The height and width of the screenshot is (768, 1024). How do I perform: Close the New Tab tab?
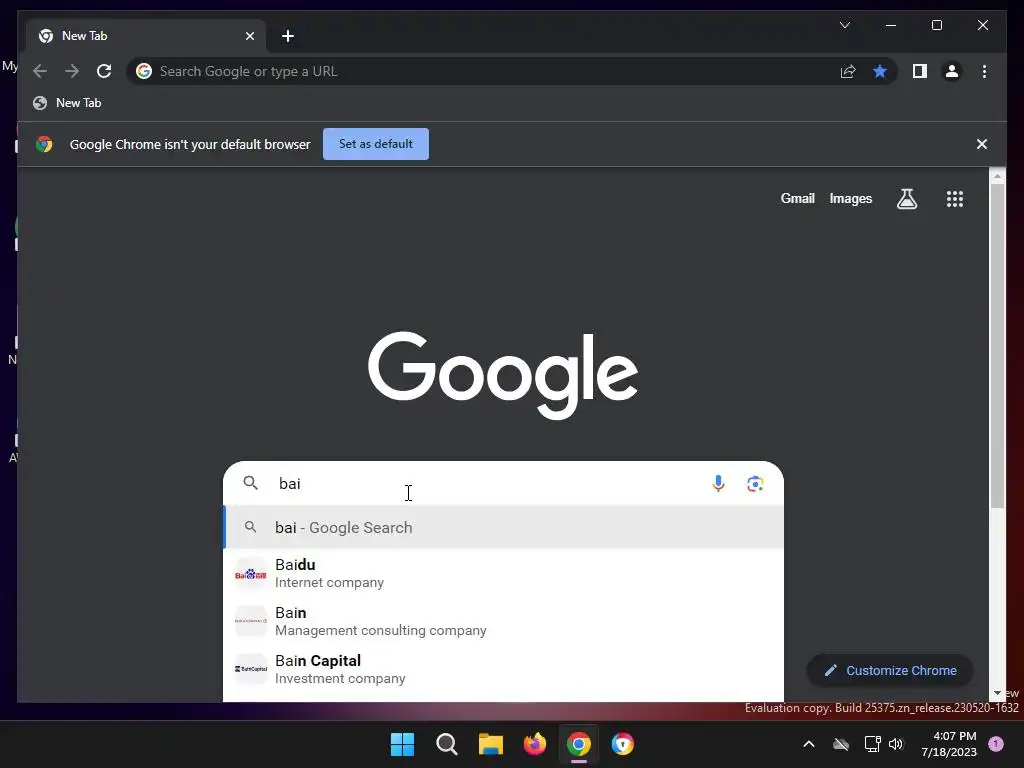[x=249, y=36]
